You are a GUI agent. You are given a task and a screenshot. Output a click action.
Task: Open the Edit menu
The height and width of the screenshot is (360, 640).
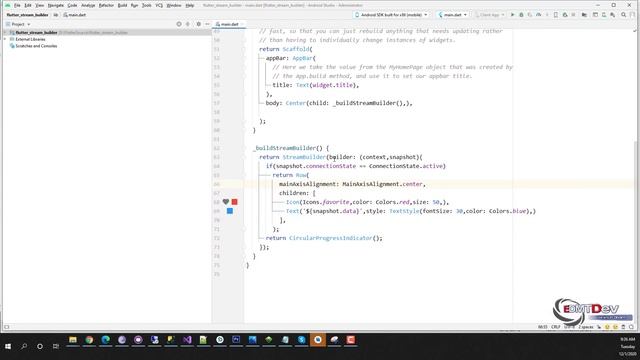tap(28, 5)
